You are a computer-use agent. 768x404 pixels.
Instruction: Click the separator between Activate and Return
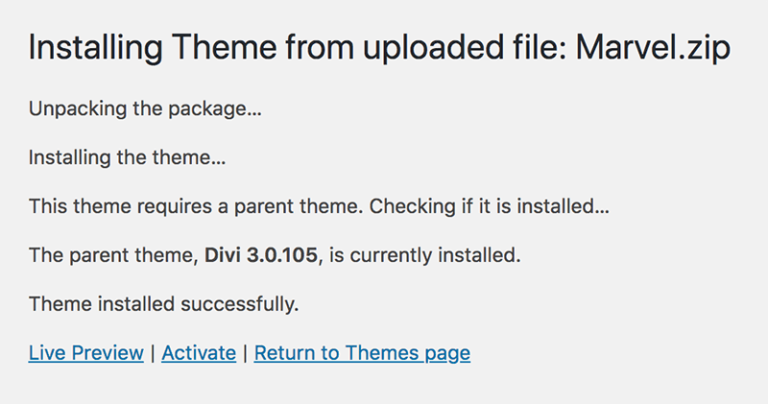tap(246, 353)
